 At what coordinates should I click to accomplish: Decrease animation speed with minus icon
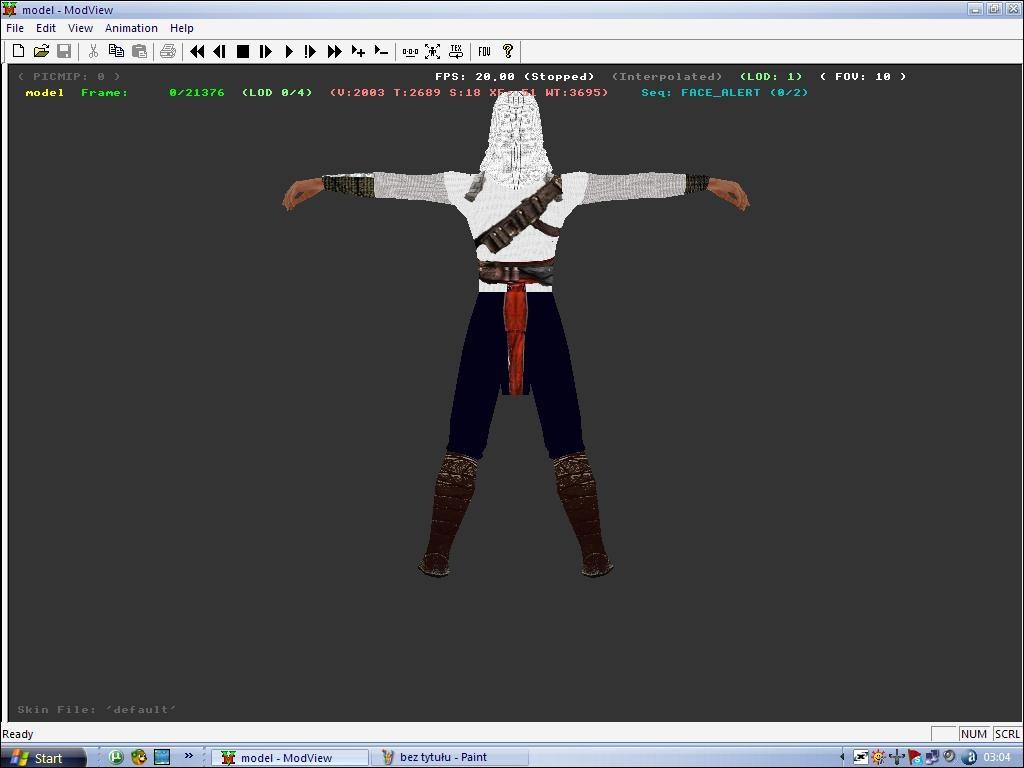pos(381,51)
